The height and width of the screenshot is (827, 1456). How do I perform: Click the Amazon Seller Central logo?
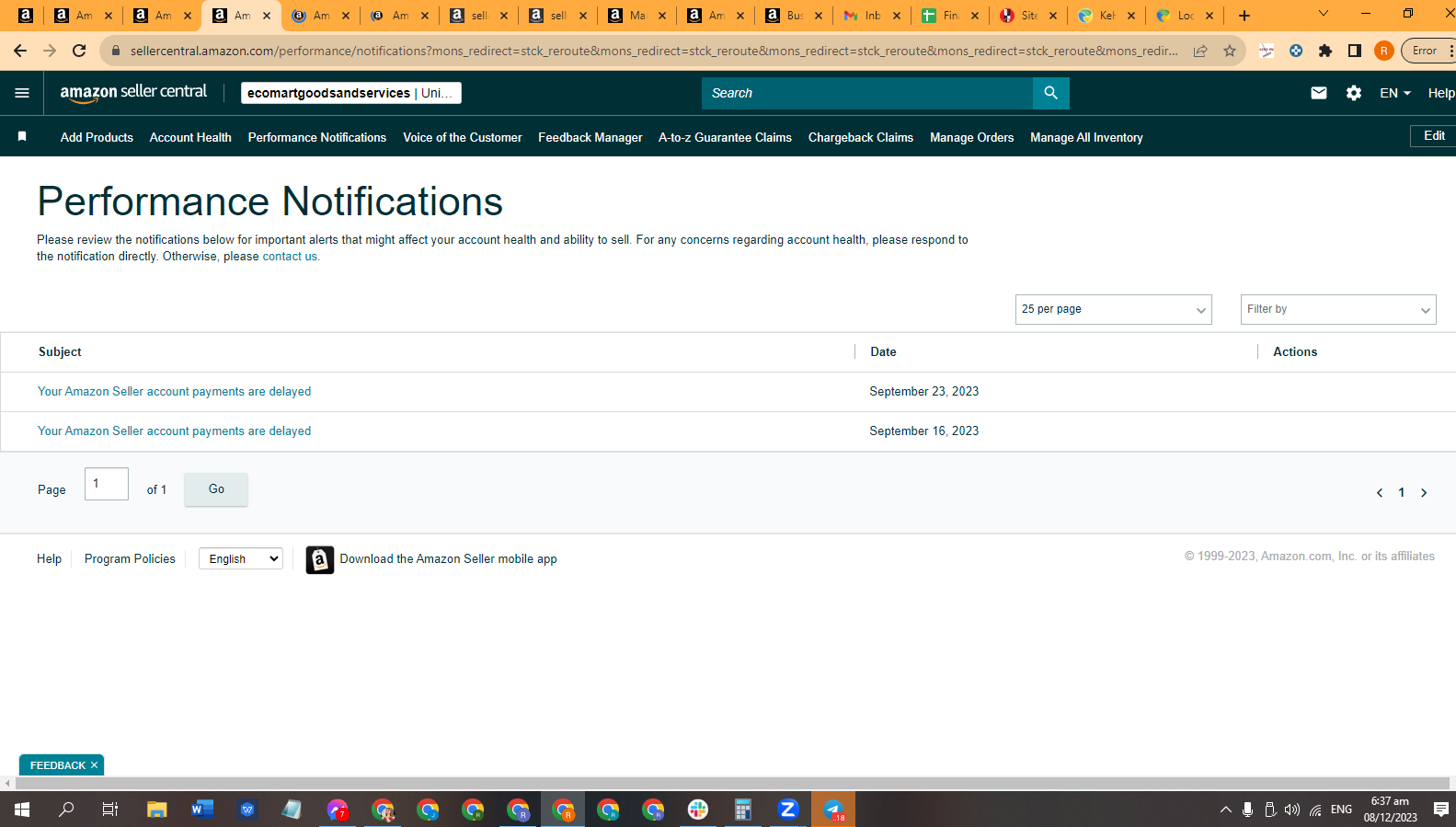click(x=133, y=92)
